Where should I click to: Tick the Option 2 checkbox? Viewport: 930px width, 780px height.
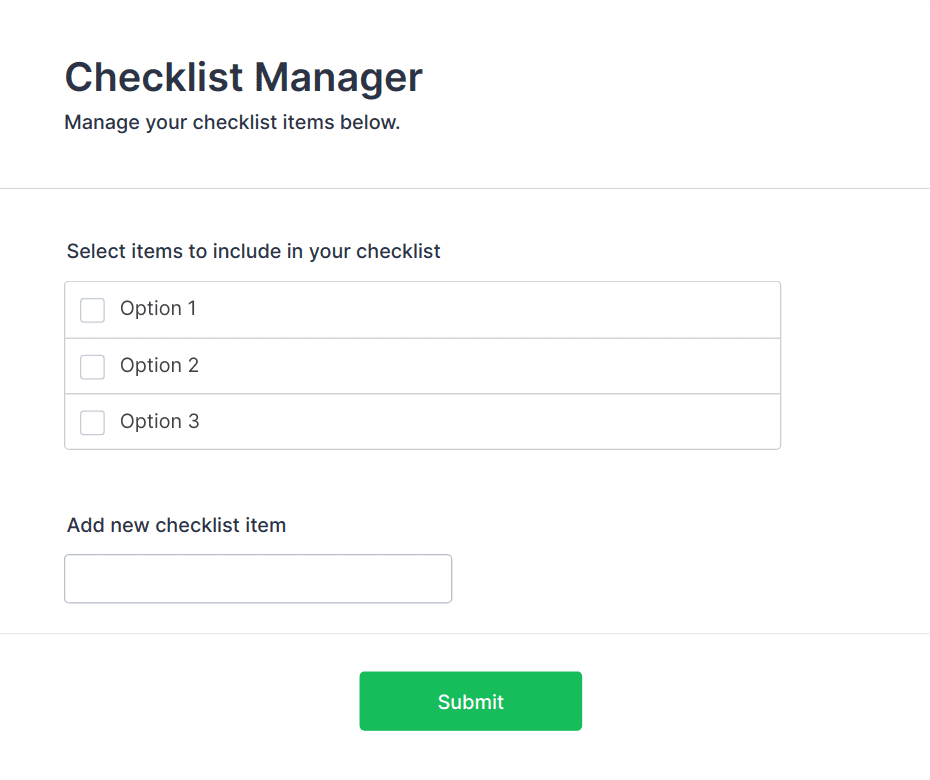(92, 367)
